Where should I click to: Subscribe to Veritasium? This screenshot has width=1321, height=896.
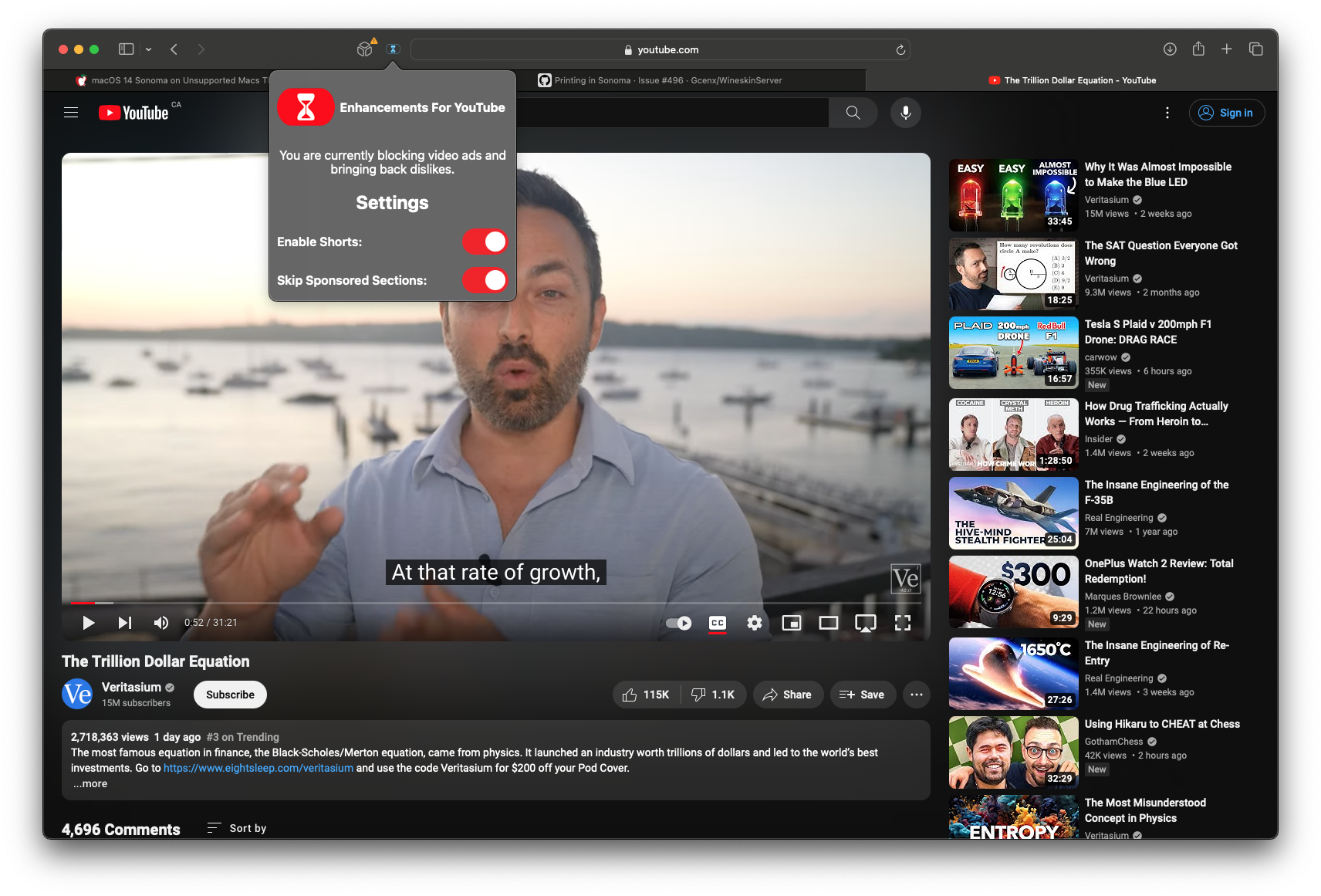pyautogui.click(x=230, y=695)
